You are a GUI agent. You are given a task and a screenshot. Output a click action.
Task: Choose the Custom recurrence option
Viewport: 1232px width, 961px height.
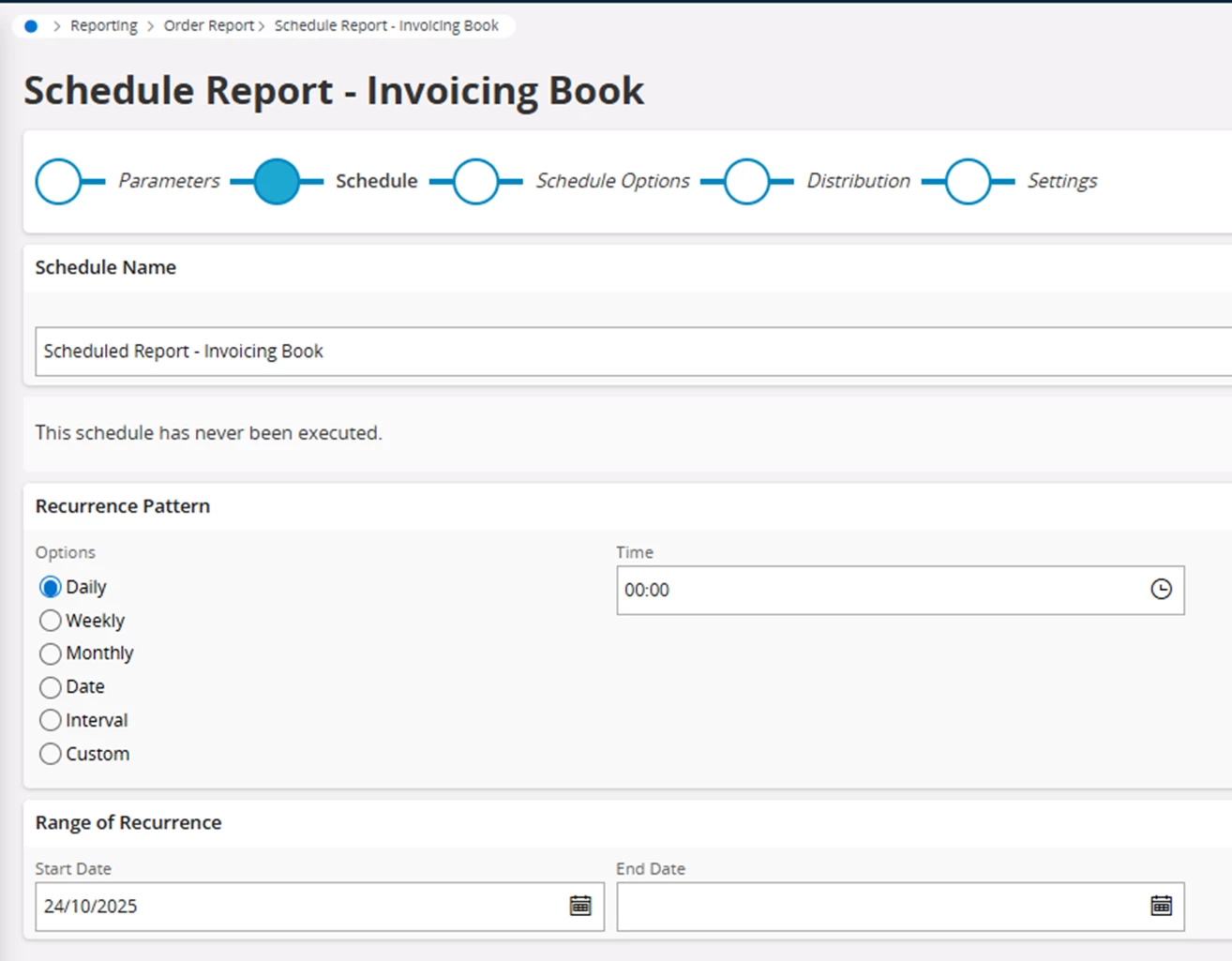point(51,754)
